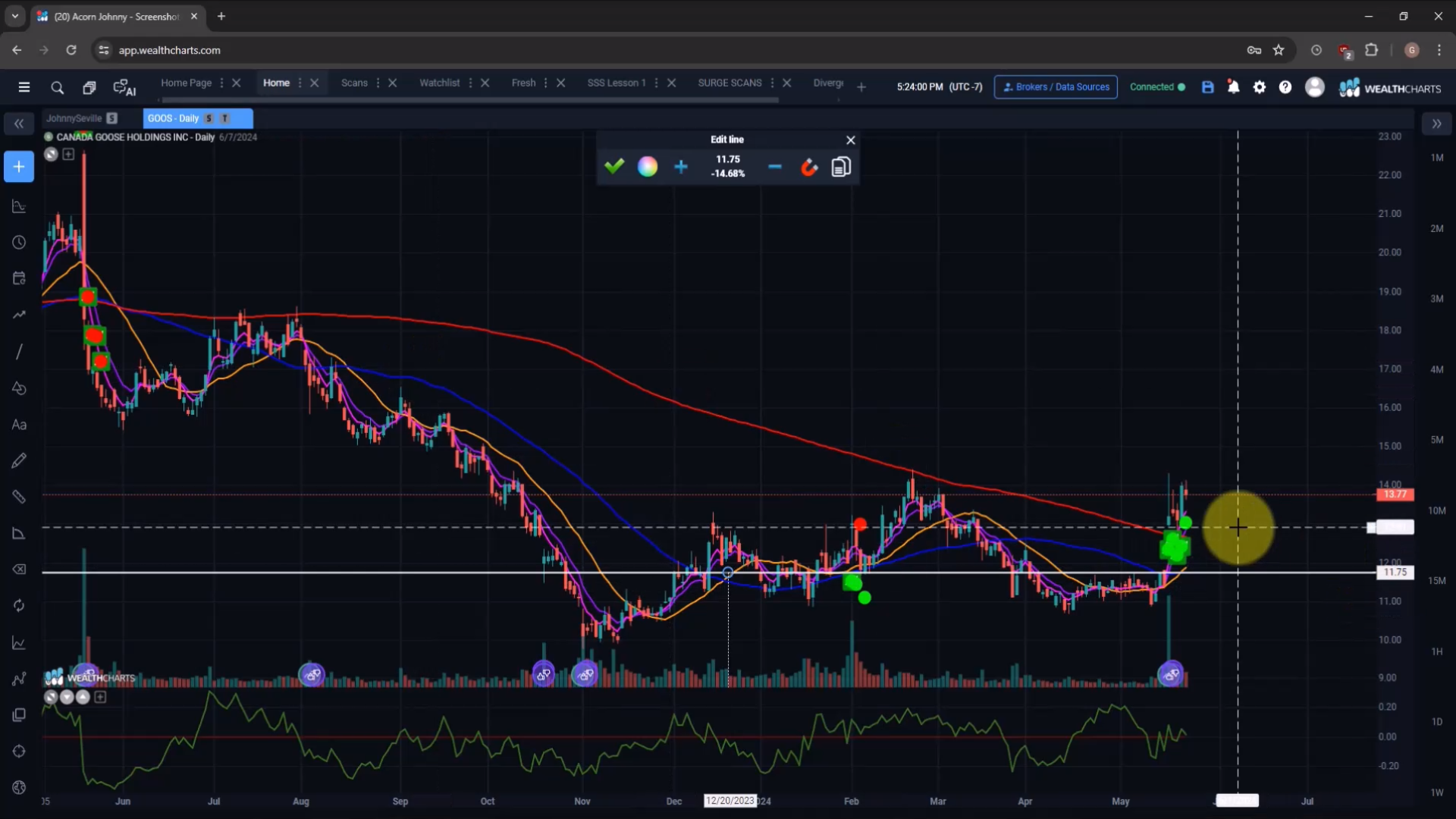Open the AI chat assistant

(x=124, y=88)
